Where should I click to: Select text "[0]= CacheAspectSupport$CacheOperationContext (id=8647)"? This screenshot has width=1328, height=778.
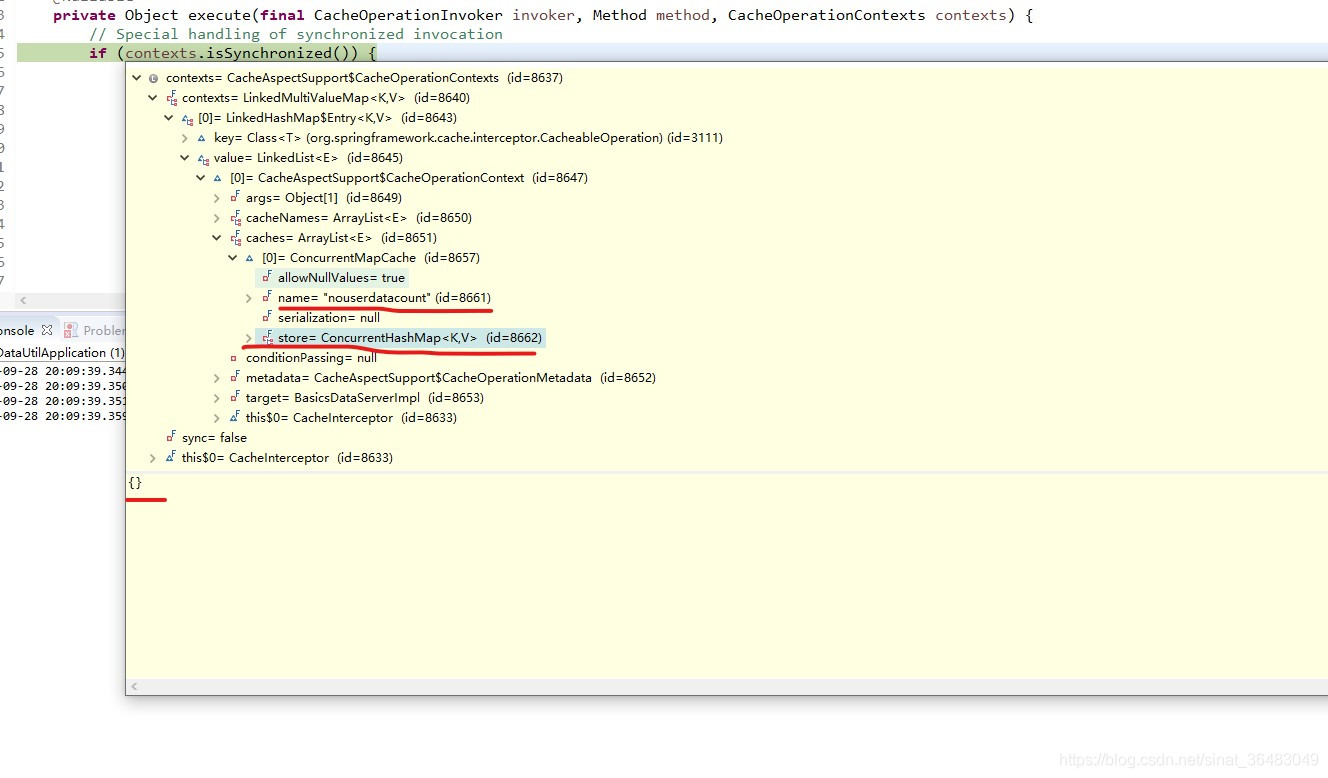pyautogui.click(x=409, y=178)
